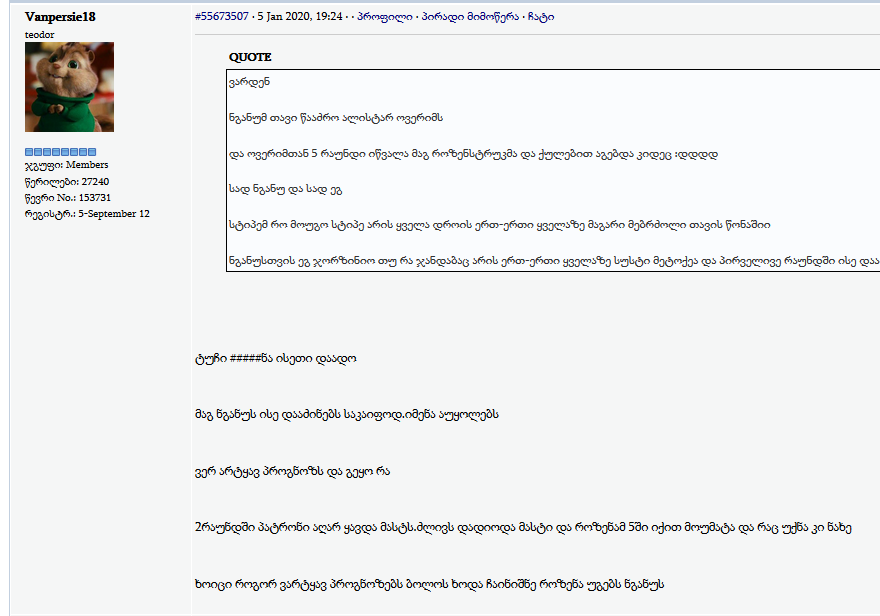Click the sixth rating square icon
This screenshot has height=616, width=880.
coord(73,152)
